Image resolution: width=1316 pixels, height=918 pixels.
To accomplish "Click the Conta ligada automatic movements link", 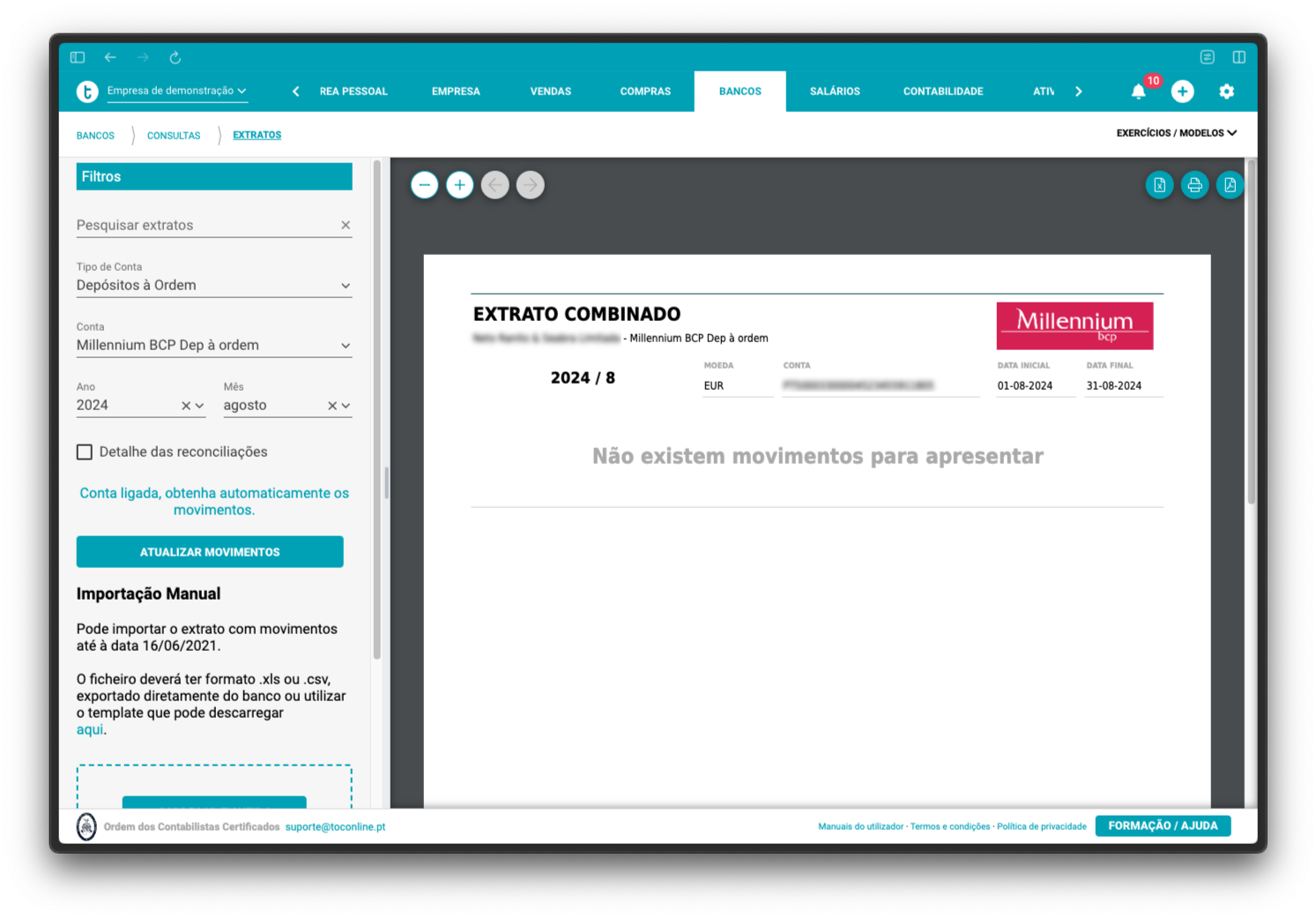I will (x=214, y=502).
